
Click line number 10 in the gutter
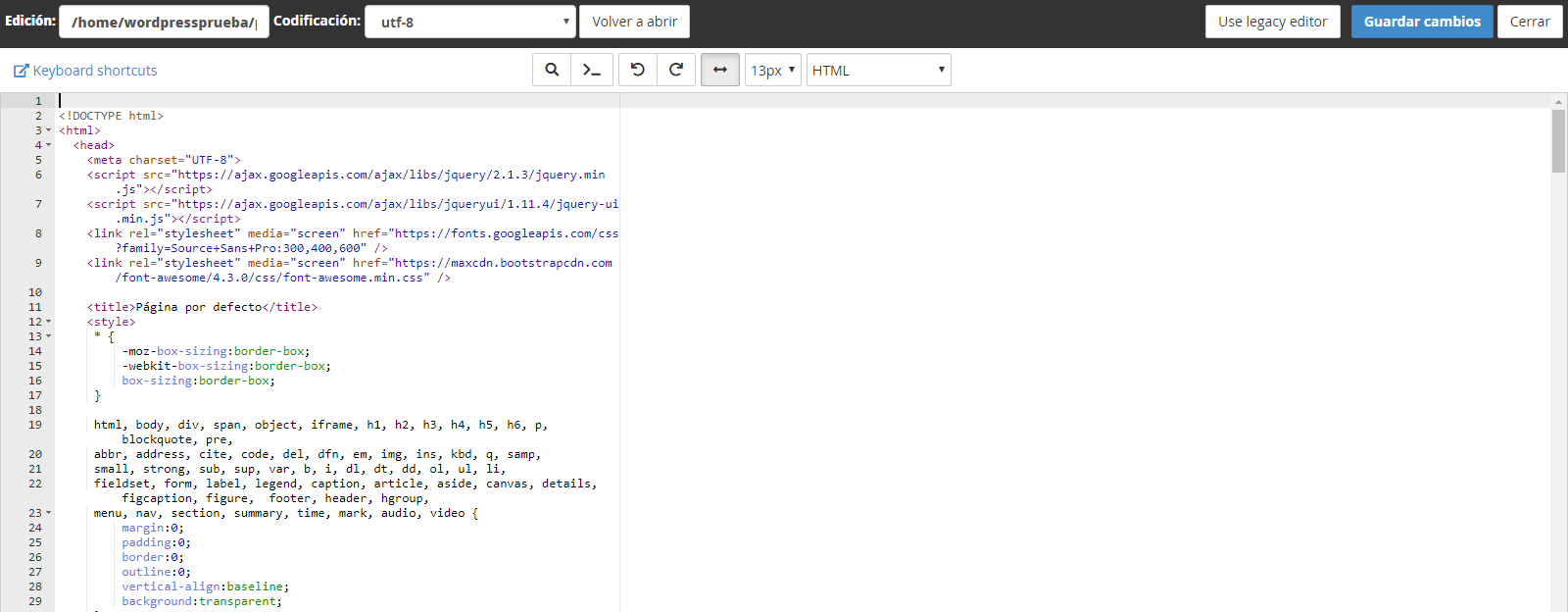[x=35, y=292]
